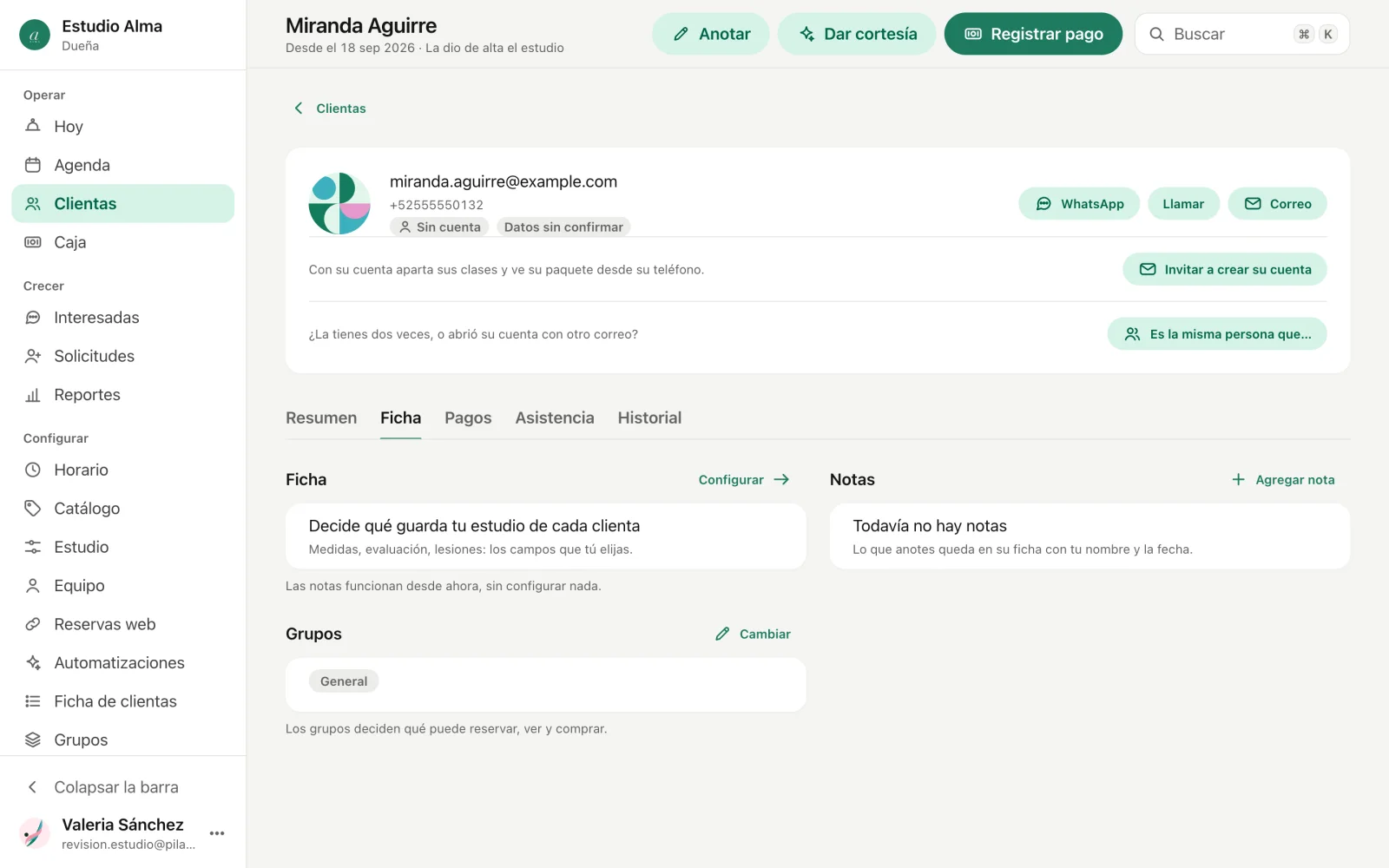Open Hoy in the sidebar
Screen dimensions: 1389x868
pyautogui.click(x=122, y=126)
